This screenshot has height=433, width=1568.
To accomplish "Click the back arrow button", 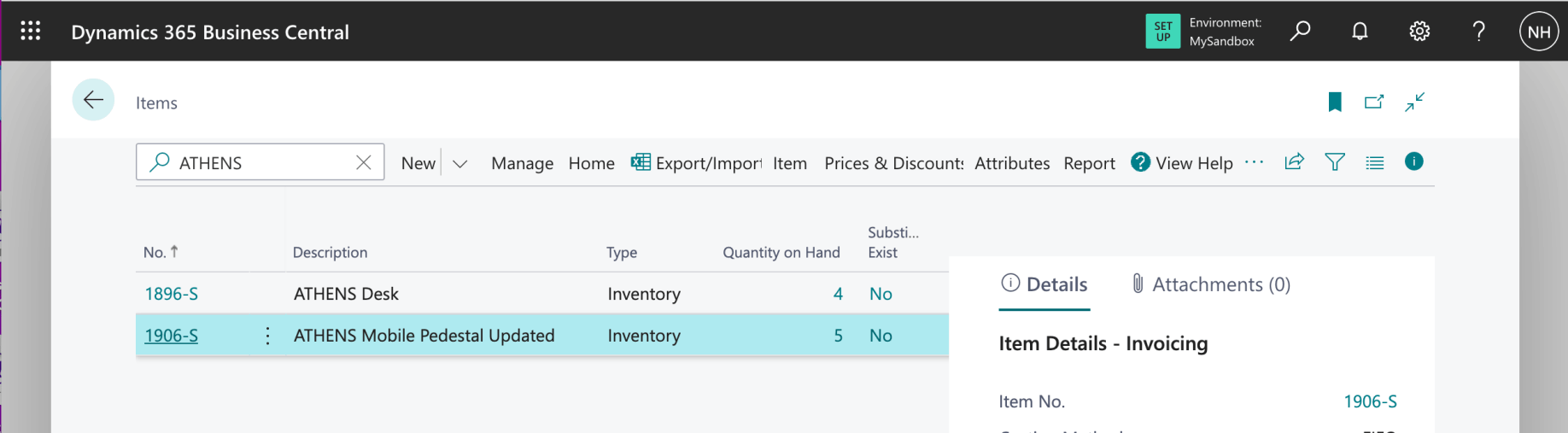I will pyautogui.click(x=93, y=100).
